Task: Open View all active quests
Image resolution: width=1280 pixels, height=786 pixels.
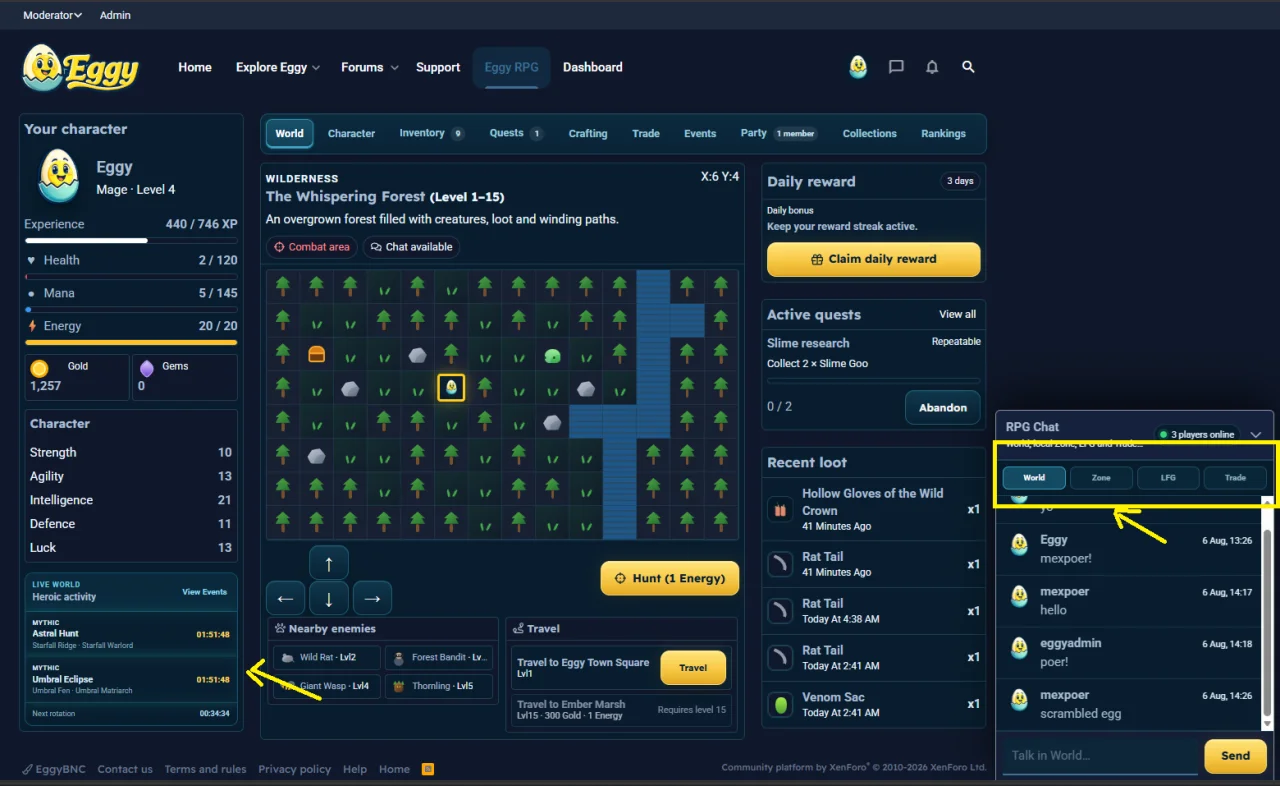Action: 957,314
